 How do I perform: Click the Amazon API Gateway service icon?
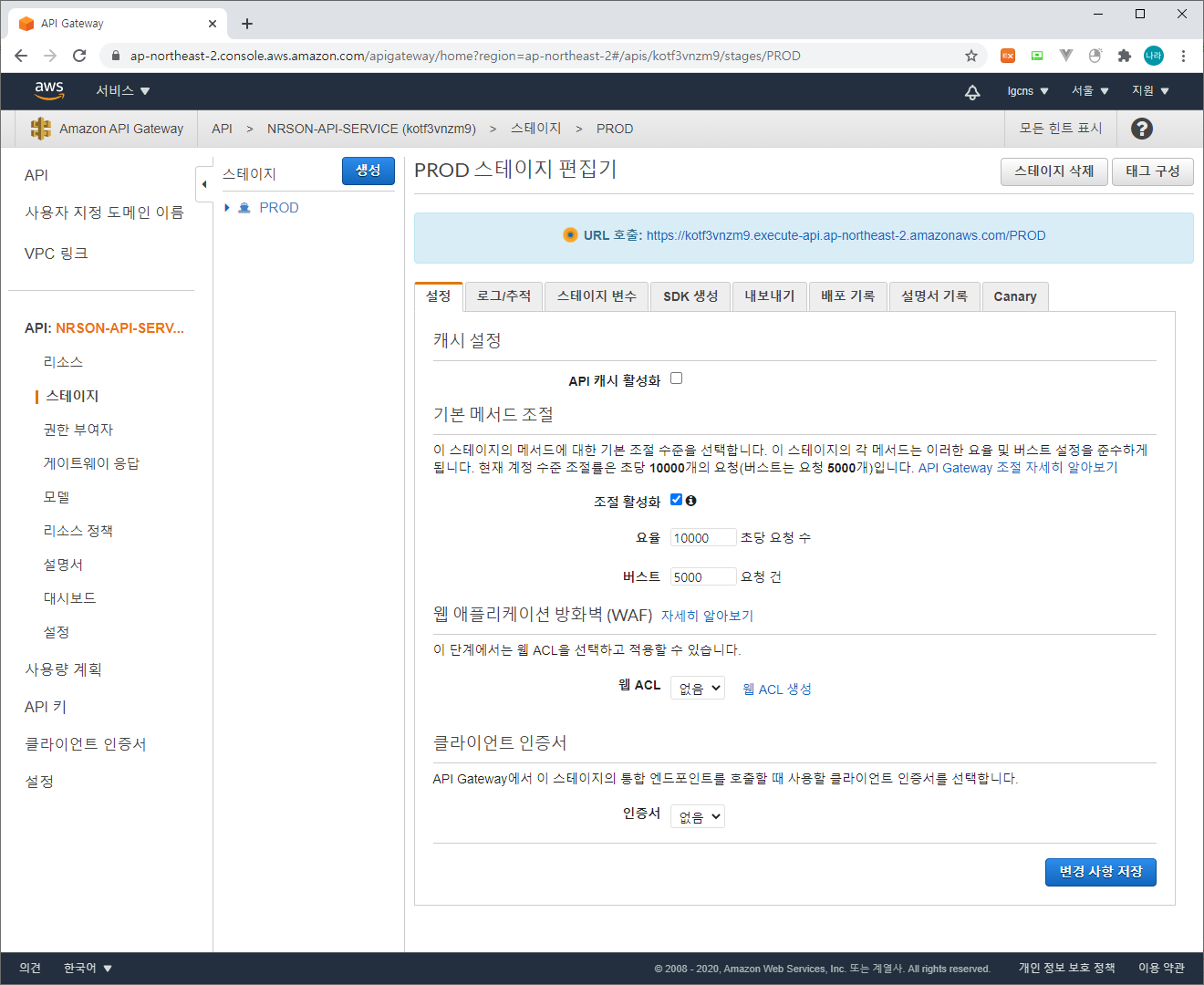(40, 129)
